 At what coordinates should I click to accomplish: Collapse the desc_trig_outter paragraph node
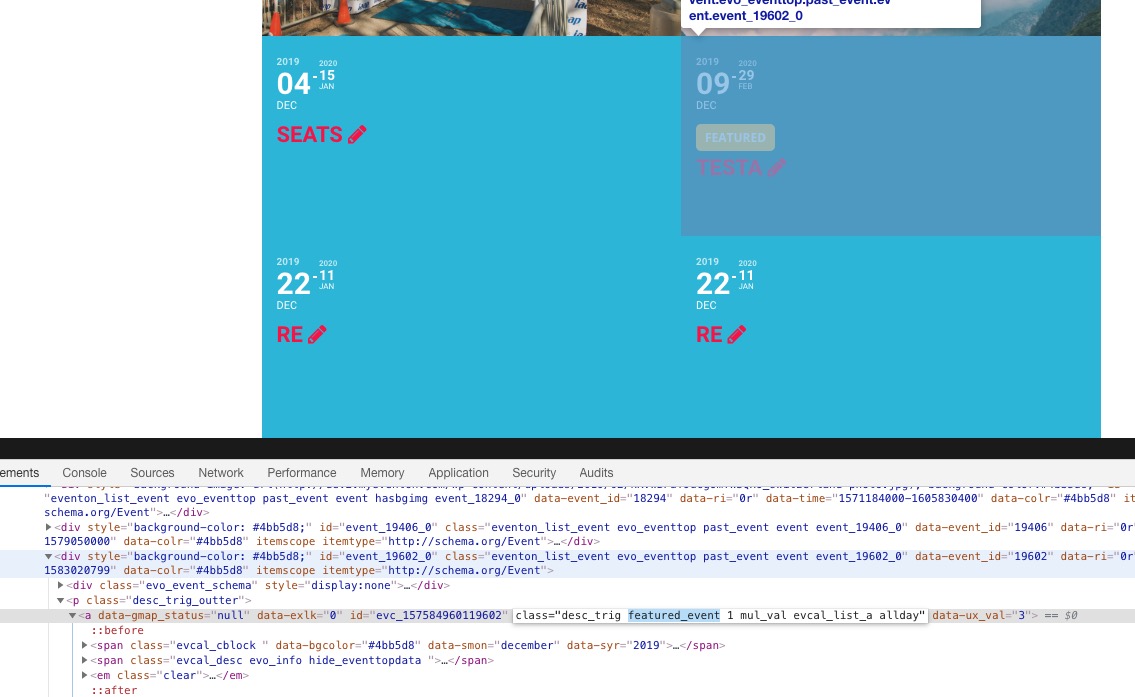click(x=61, y=600)
